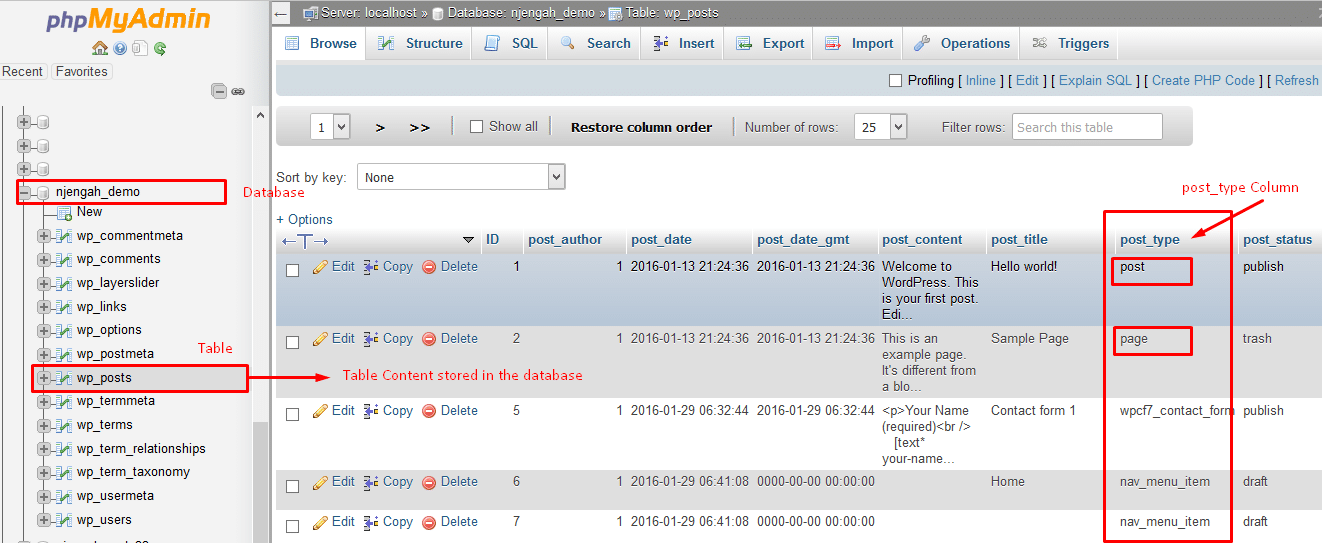Open phpMyAdmin documentation question-mark icon
Viewport: 1322px width, 543px height.
120,48
